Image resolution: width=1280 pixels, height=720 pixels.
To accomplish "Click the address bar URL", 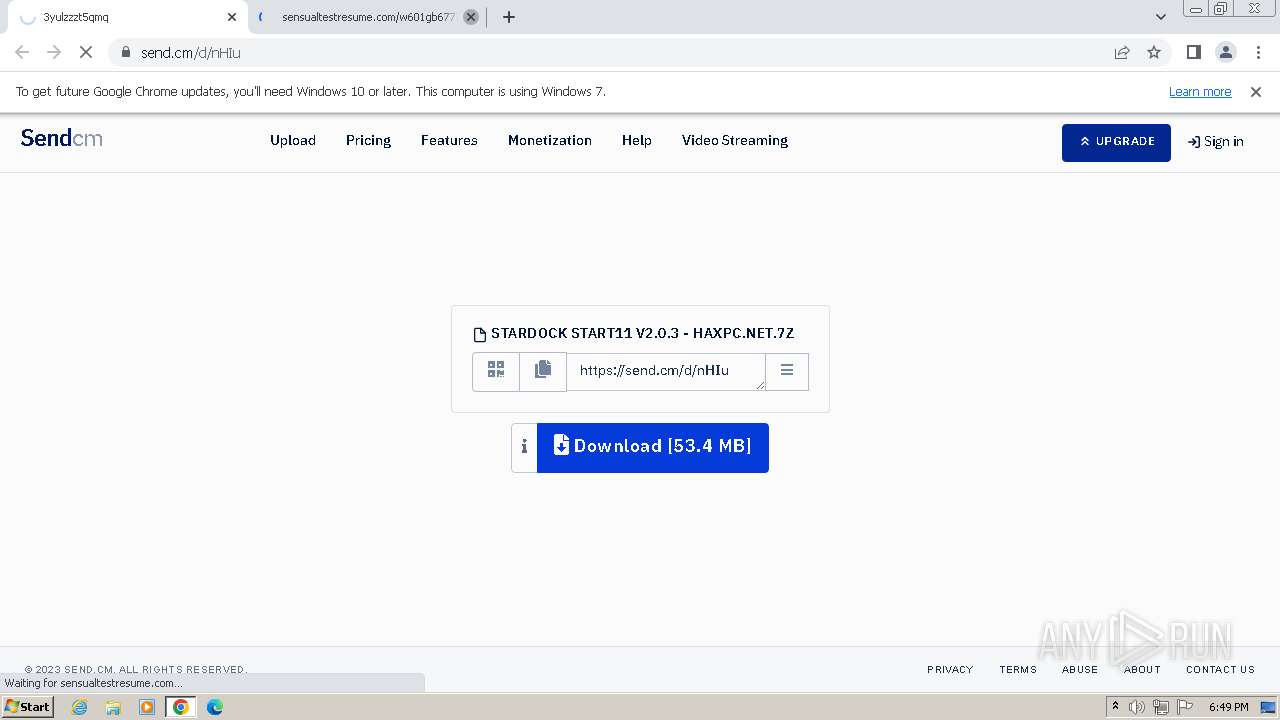I will 191,53.
